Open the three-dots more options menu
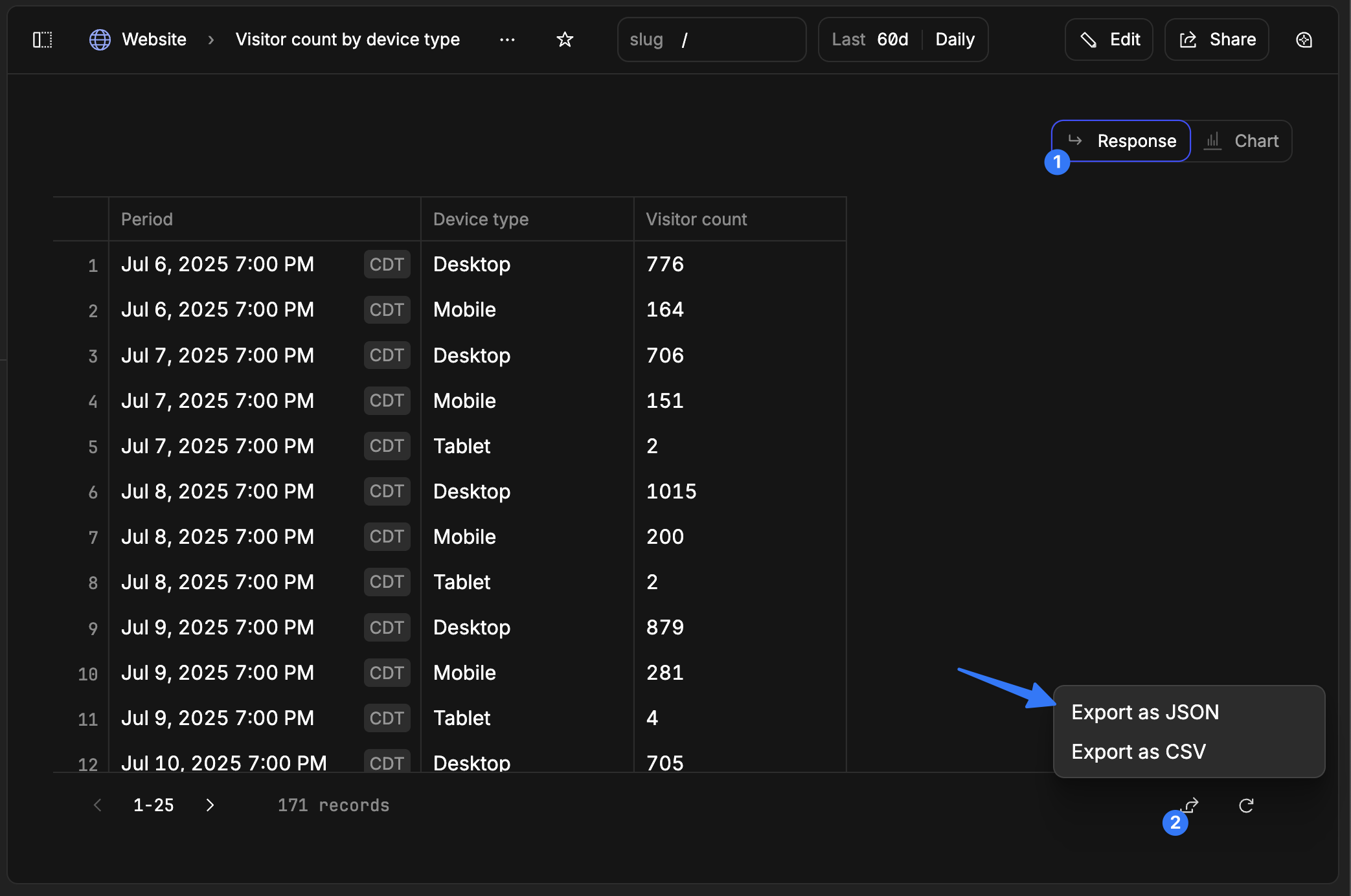Image resolution: width=1351 pixels, height=896 pixels. tap(507, 39)
